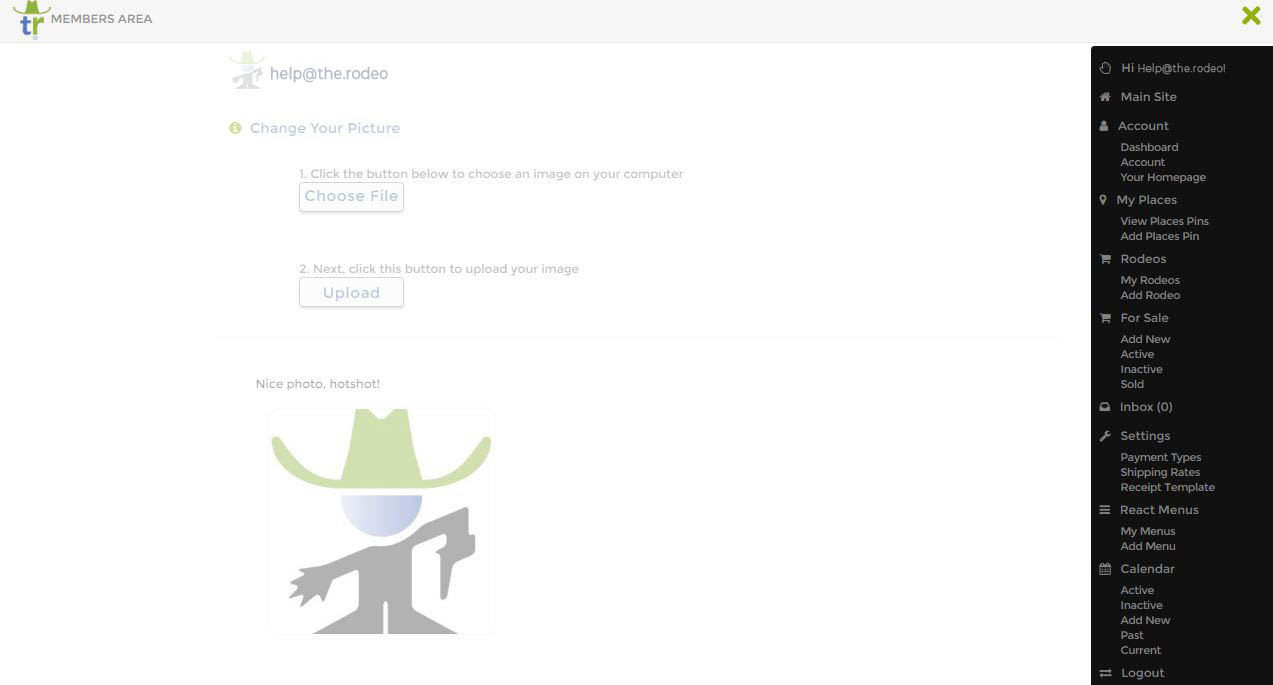Click the home icon beside Main Site
Image resolution: width=1273 pixels, height=685 pixels.
[x=1105, y=97]
